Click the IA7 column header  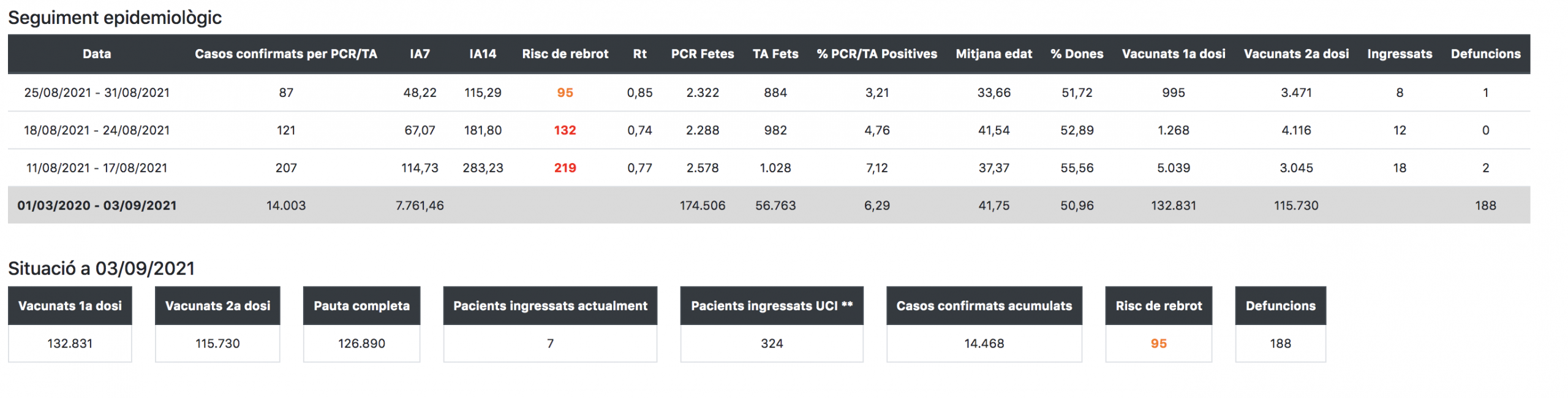(420, 54)
